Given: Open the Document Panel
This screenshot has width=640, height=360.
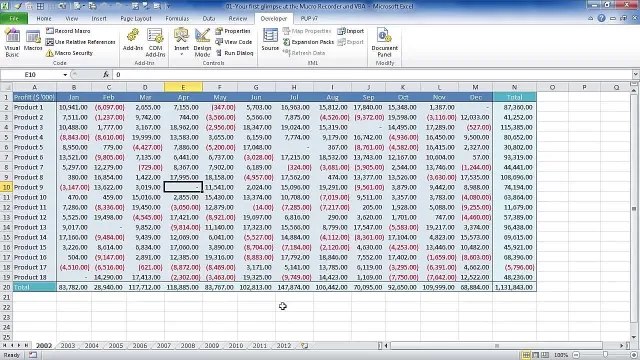Looking at the screenshot, I should point(384,43).
